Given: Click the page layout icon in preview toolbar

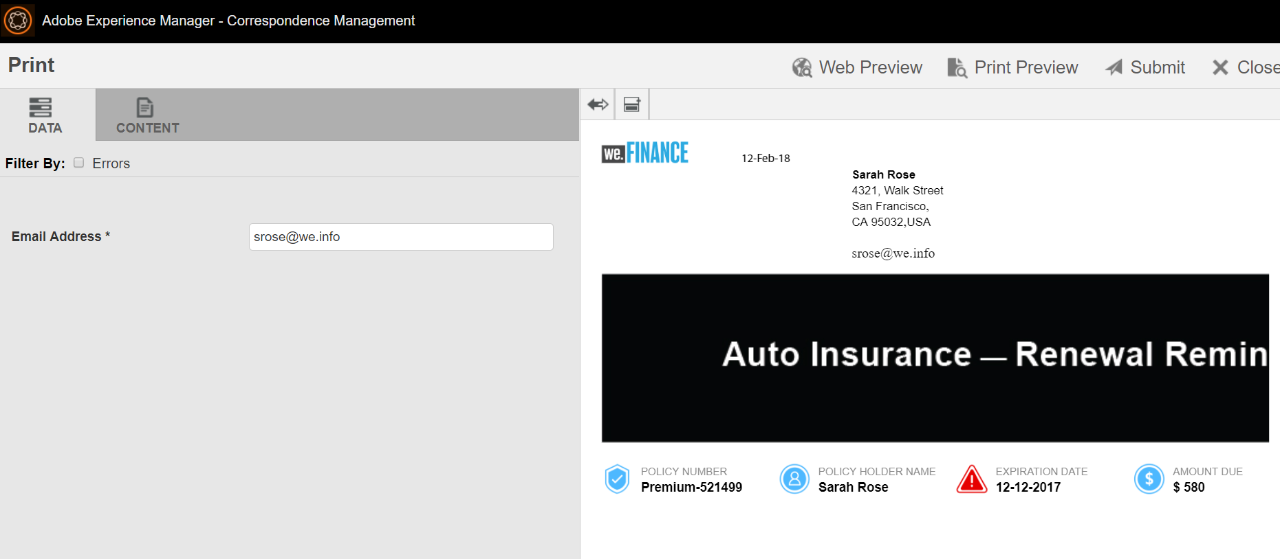Looking at the screenshot, I should tap(632, 104).
